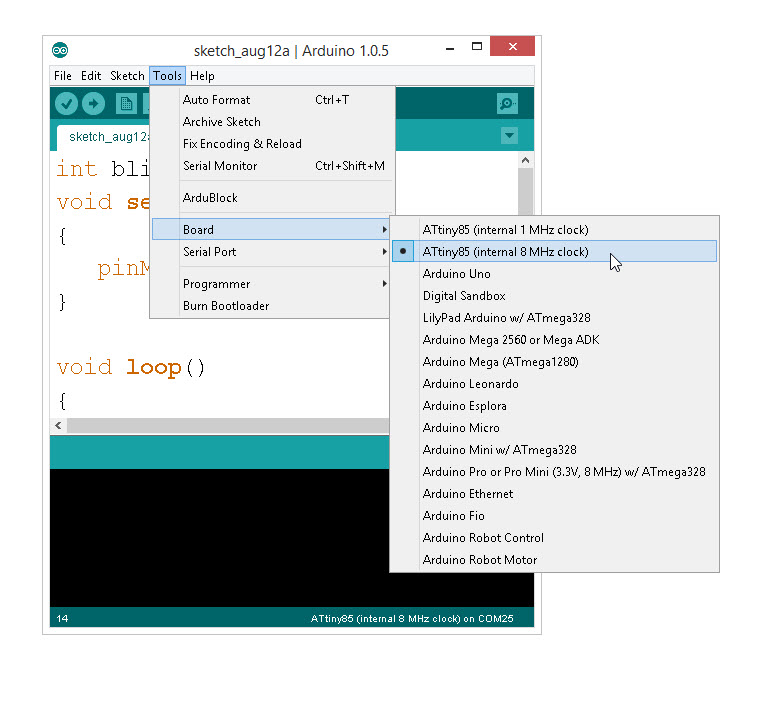The image size is (766, 728).
Task: Close the Arduino window
Action: coord(512,46)
